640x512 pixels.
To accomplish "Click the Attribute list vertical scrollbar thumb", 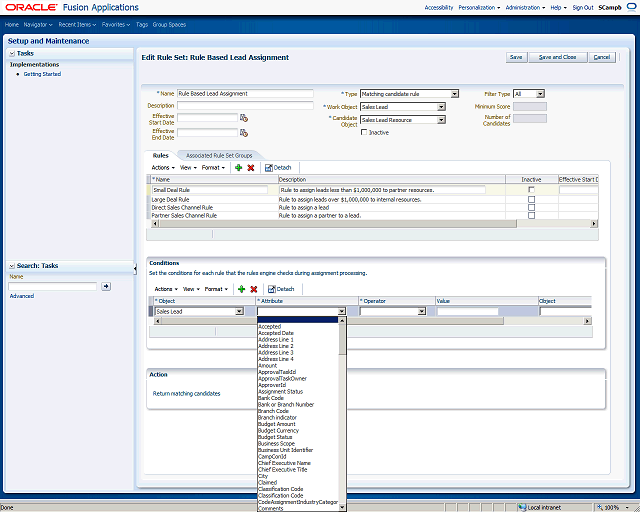I will pos(342,340).
